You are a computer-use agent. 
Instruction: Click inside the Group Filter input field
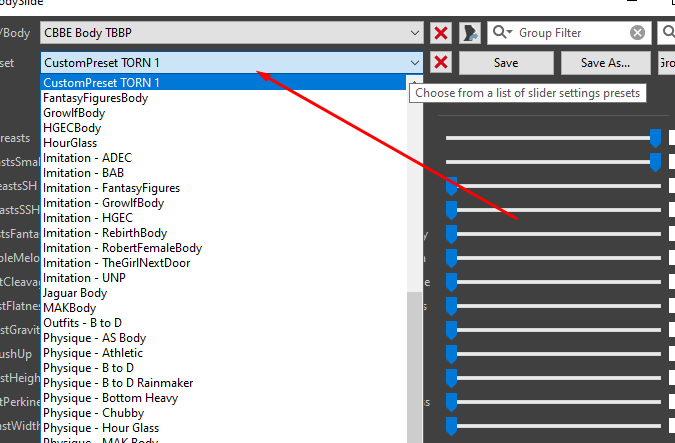coord(570,33)
